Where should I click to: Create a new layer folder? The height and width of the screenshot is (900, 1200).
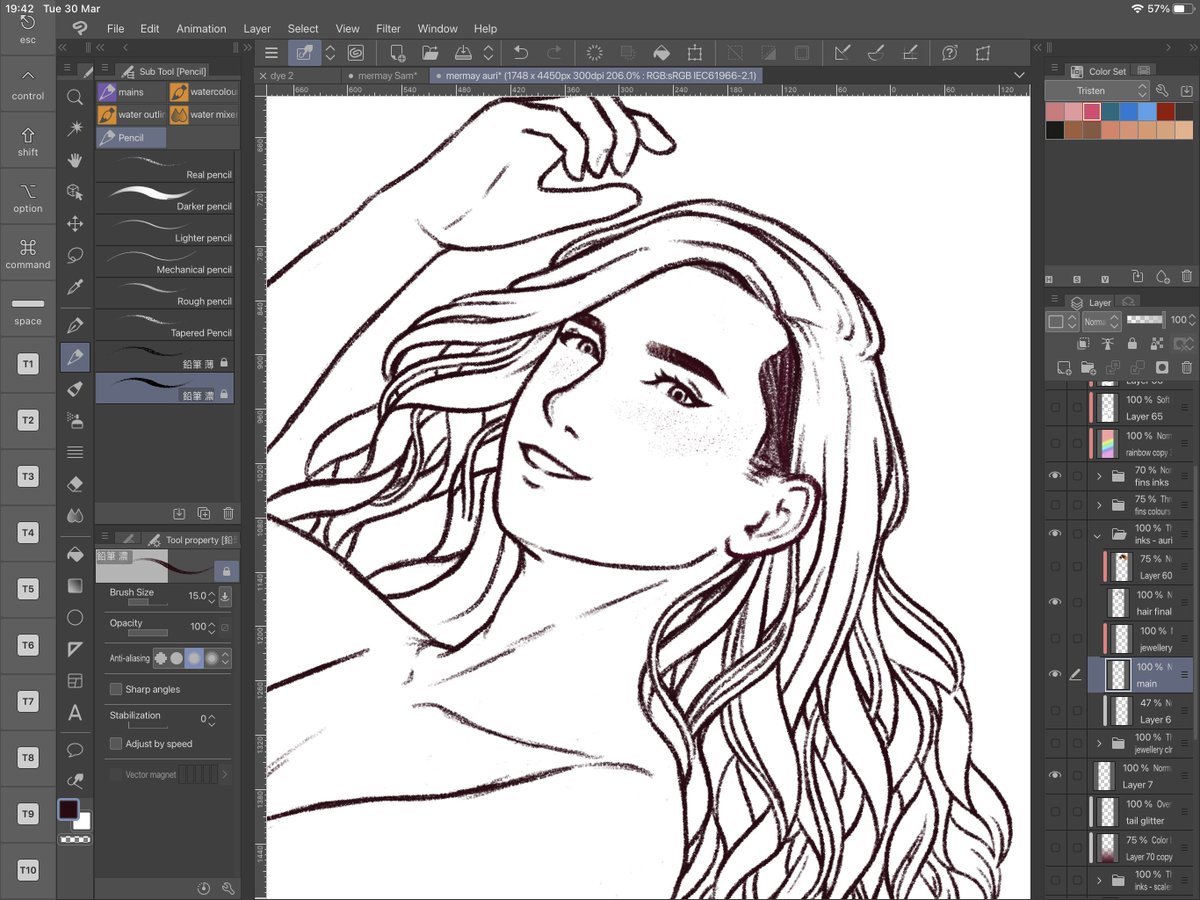point(1087,368)
